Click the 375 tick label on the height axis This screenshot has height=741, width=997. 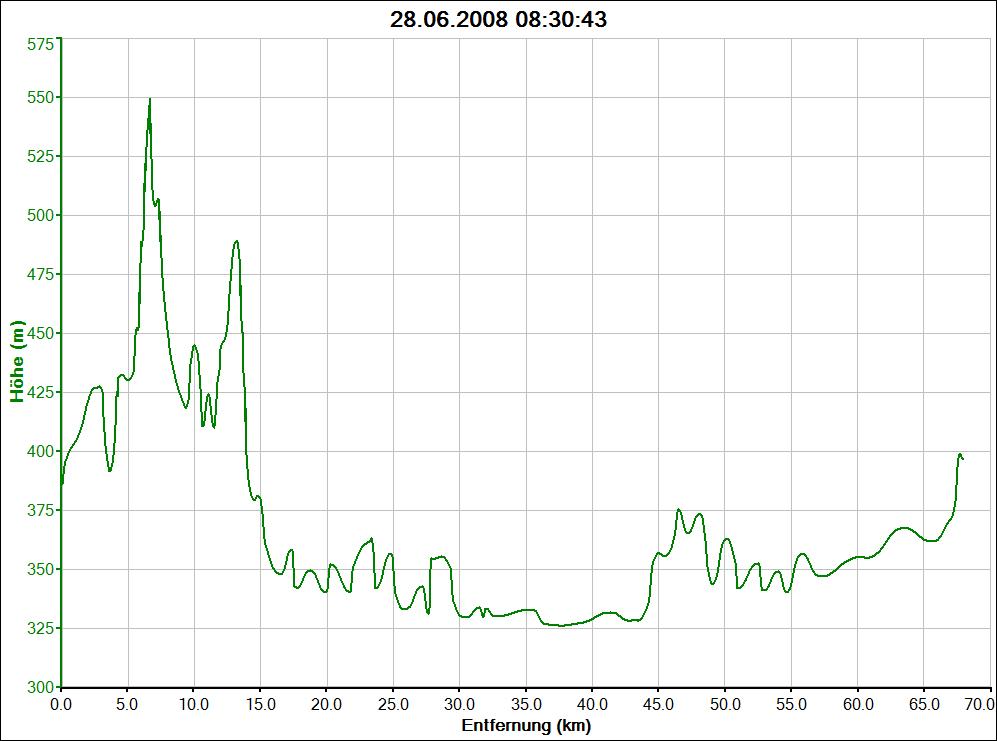click(38, 510)
